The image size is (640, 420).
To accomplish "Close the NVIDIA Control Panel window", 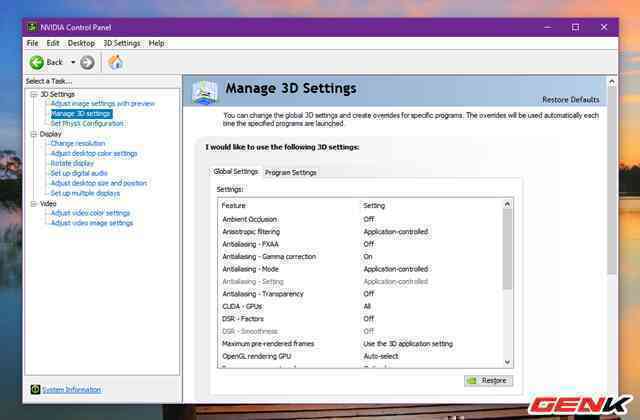I will [x=604, y=27].
